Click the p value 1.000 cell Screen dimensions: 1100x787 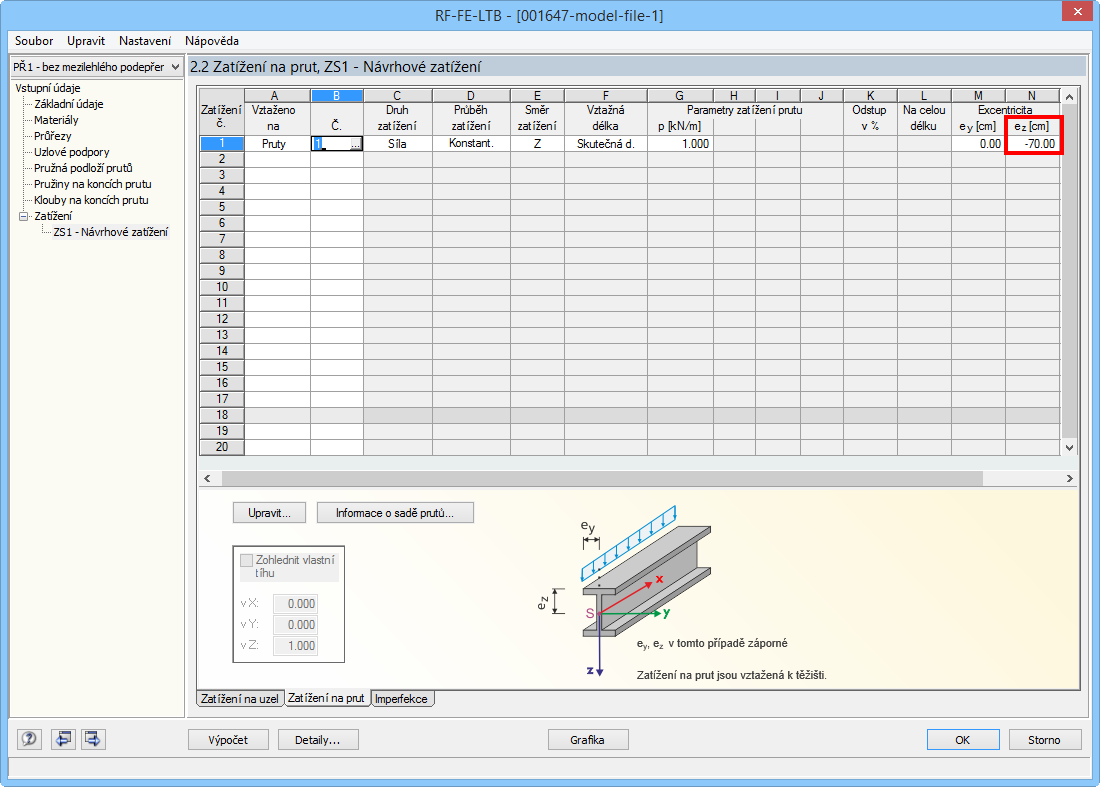[680, 144]
